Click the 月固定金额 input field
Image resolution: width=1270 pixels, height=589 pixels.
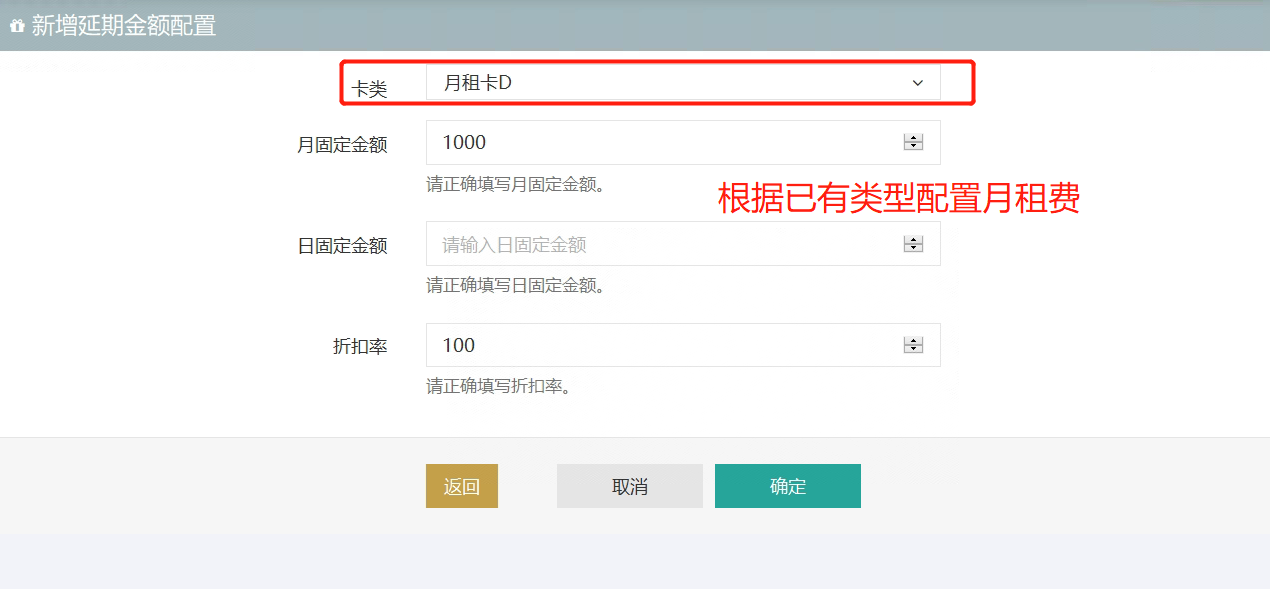tap(683, 142)
